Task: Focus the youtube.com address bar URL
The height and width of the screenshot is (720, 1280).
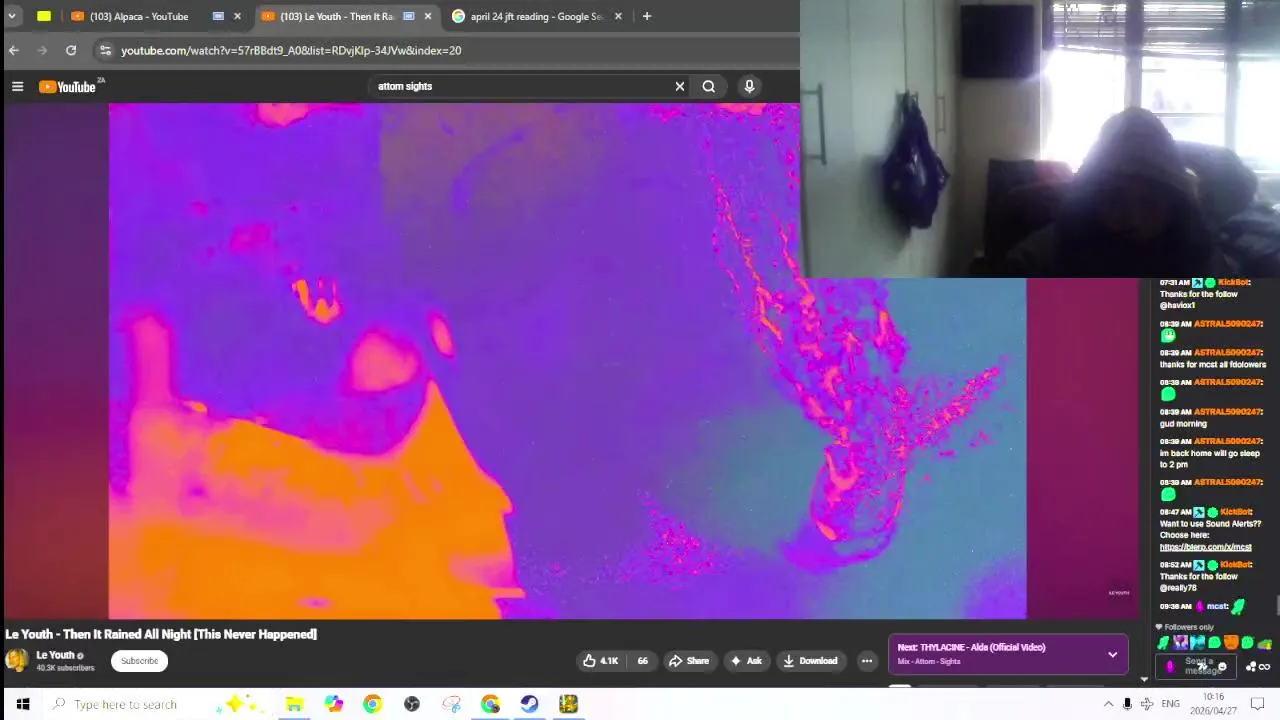Action: click(x=291, y=50)
